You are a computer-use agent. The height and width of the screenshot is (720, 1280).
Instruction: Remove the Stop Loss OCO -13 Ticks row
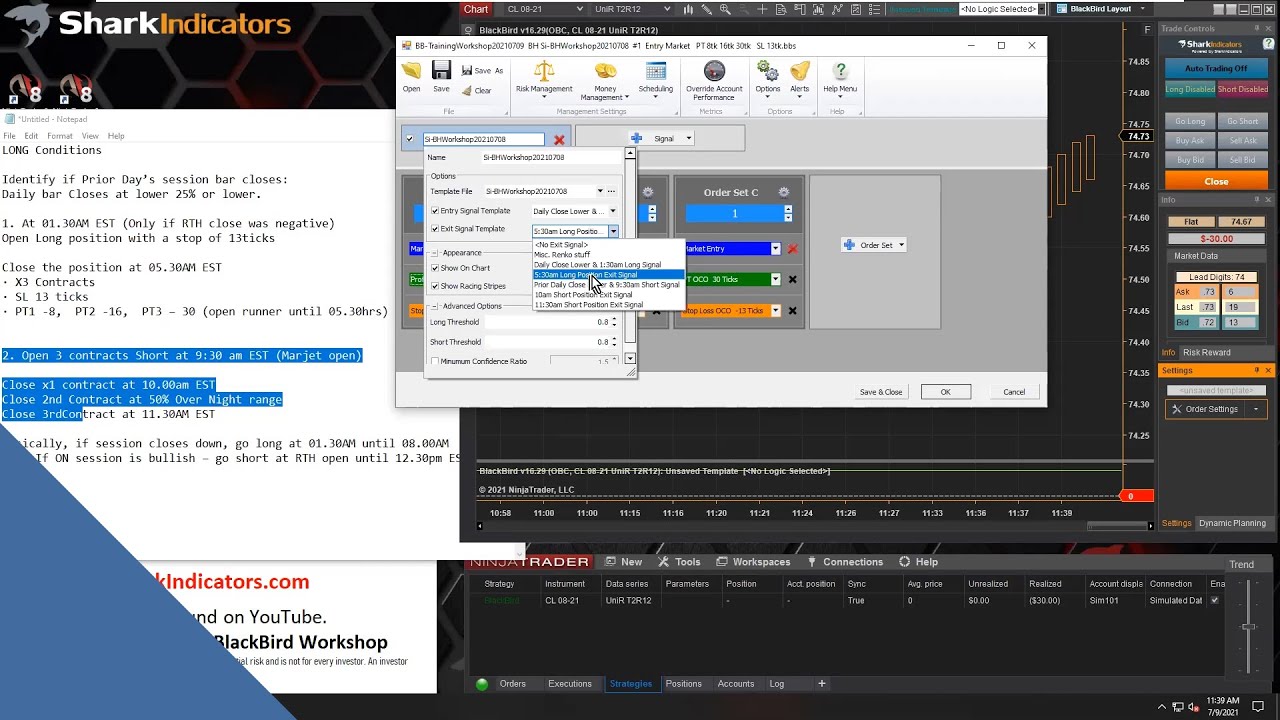793,310
